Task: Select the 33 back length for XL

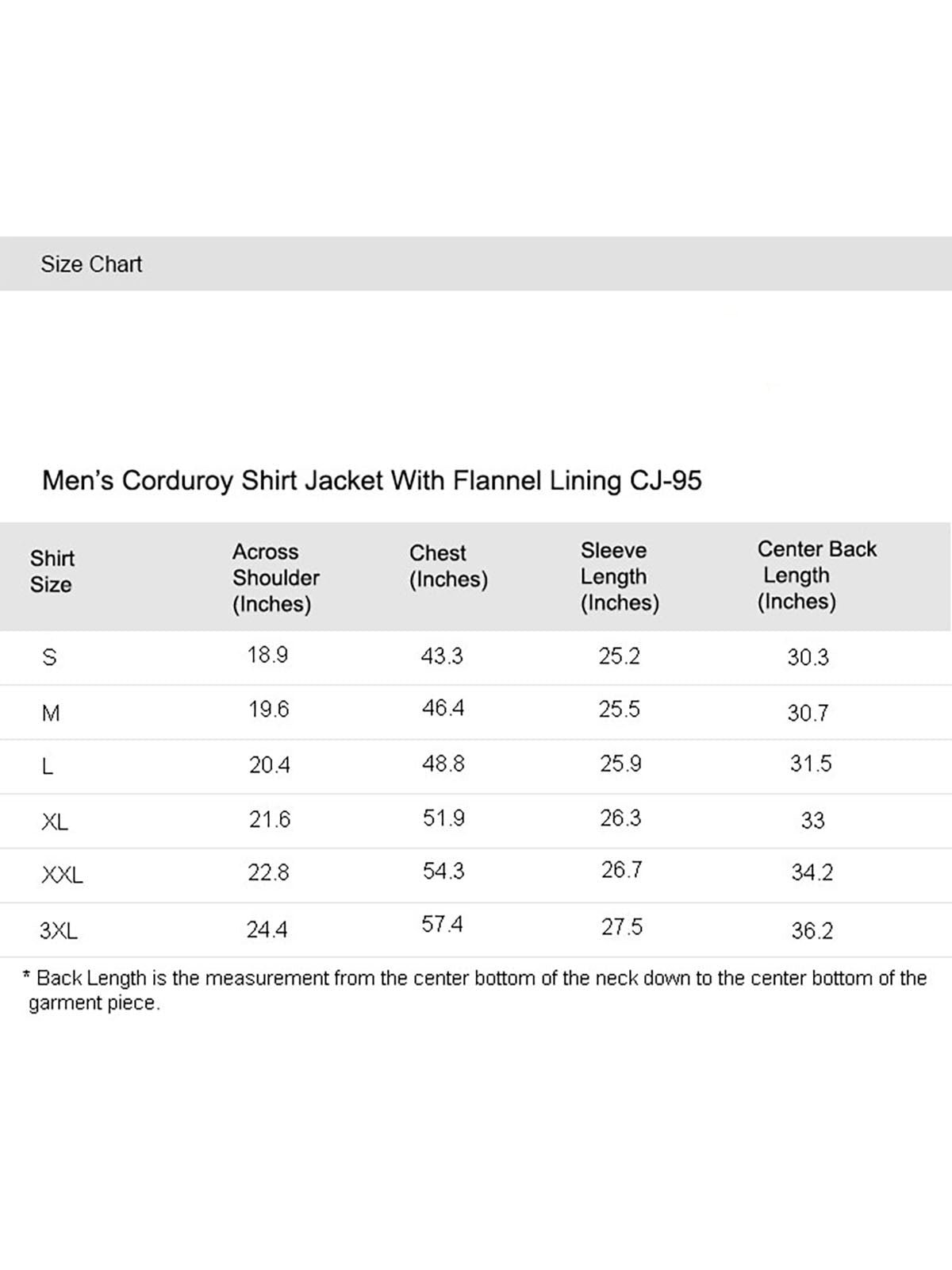Action: (812, 821)
